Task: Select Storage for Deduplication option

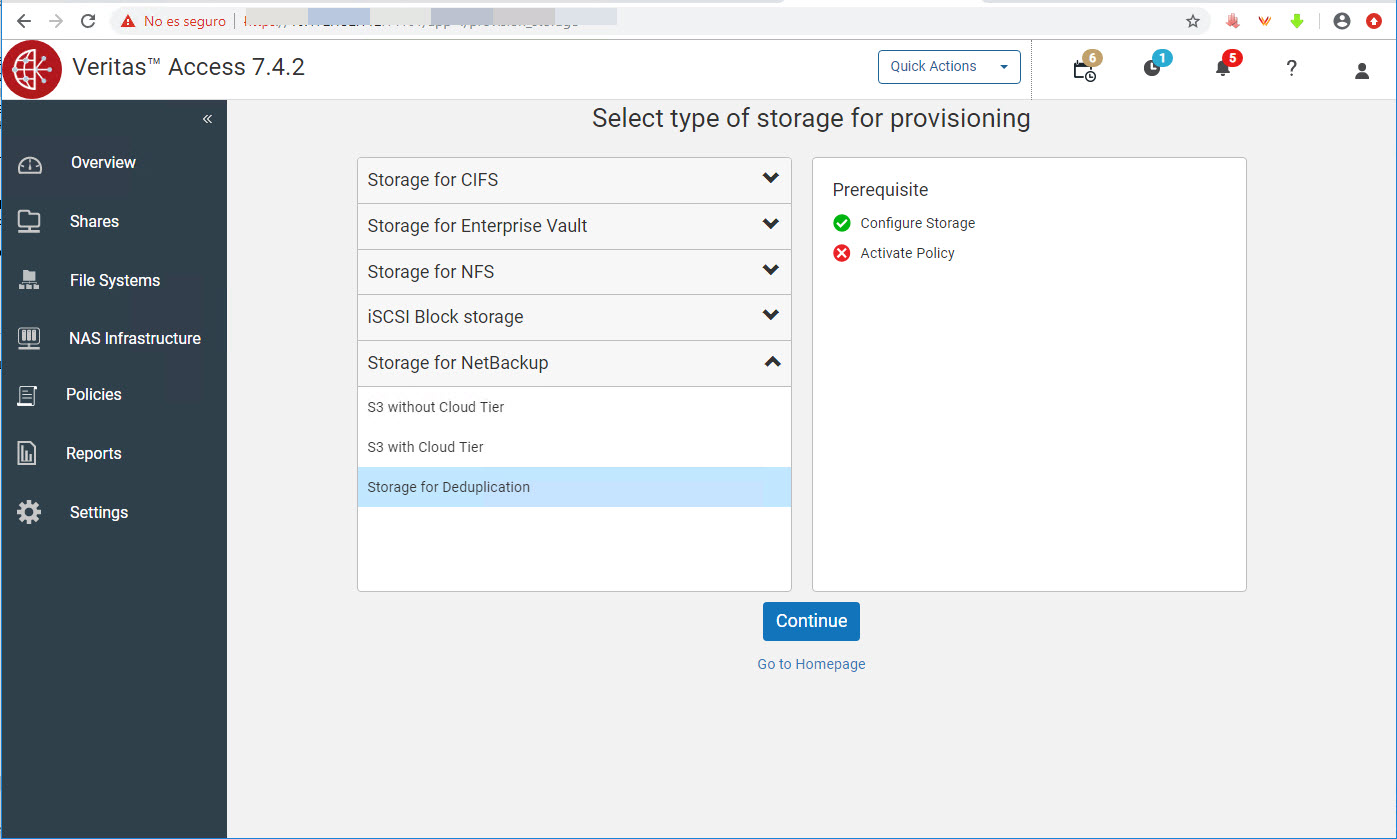Action: 574,487
